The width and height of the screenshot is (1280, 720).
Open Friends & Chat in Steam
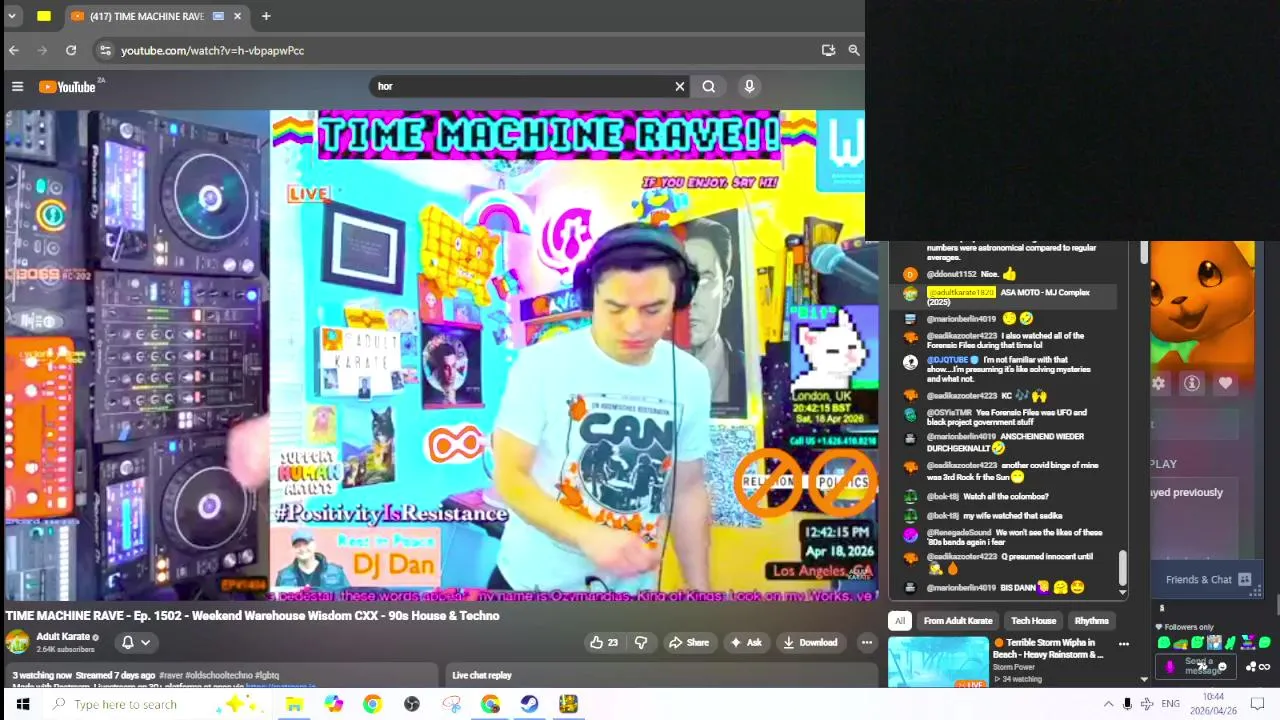1198,579
